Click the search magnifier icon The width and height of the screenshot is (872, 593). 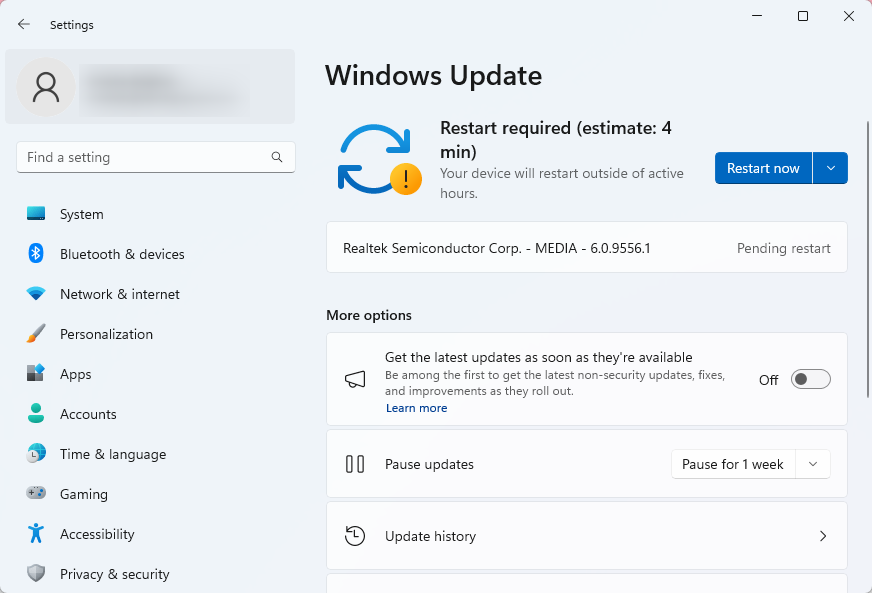coord(276,157)
